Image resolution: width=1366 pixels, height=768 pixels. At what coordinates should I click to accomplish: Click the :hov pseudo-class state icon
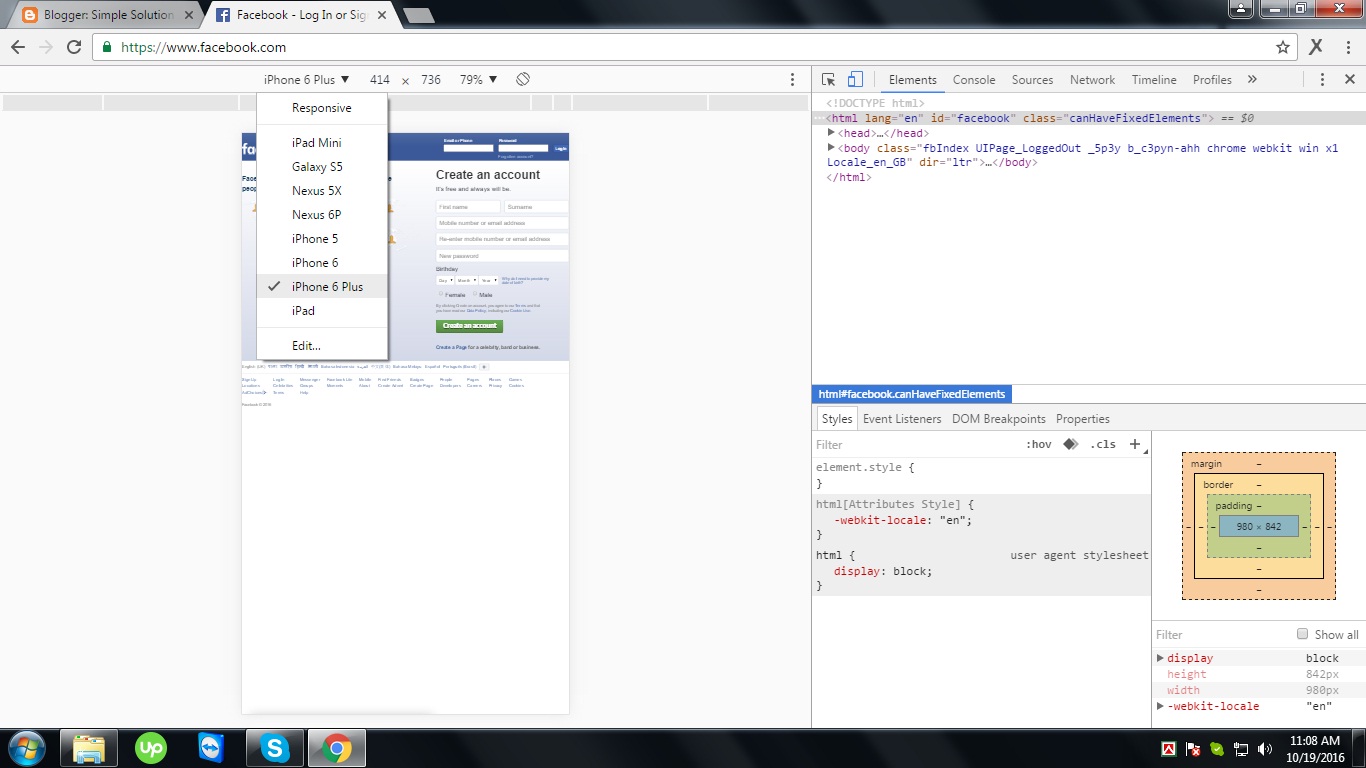point(1040,444)
